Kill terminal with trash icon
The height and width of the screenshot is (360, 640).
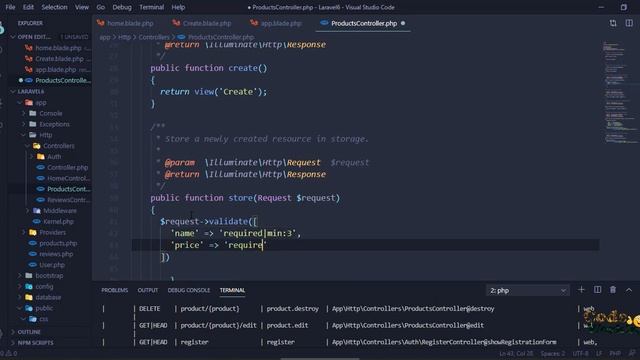pyautogui.click(x=613, y=290)
